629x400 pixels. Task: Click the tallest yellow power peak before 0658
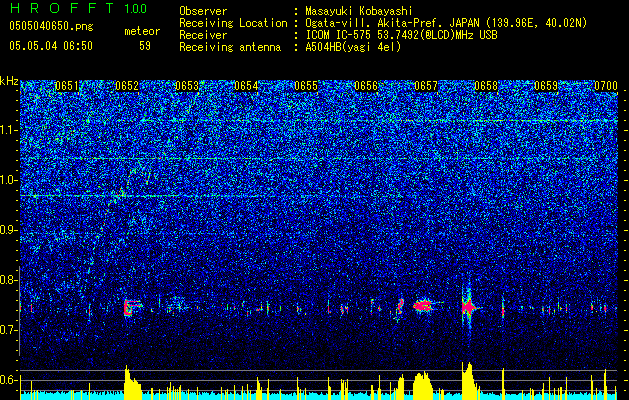coord(469,381)
